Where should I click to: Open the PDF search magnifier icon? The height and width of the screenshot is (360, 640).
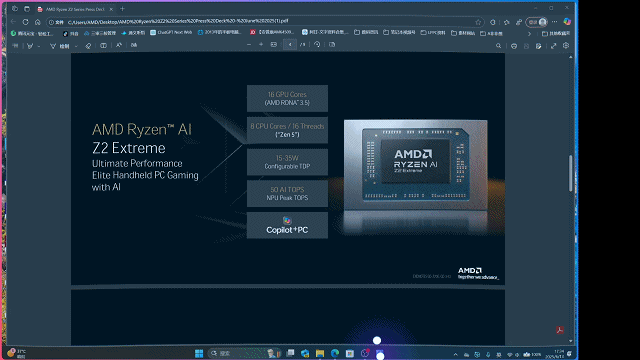[498, 46]
